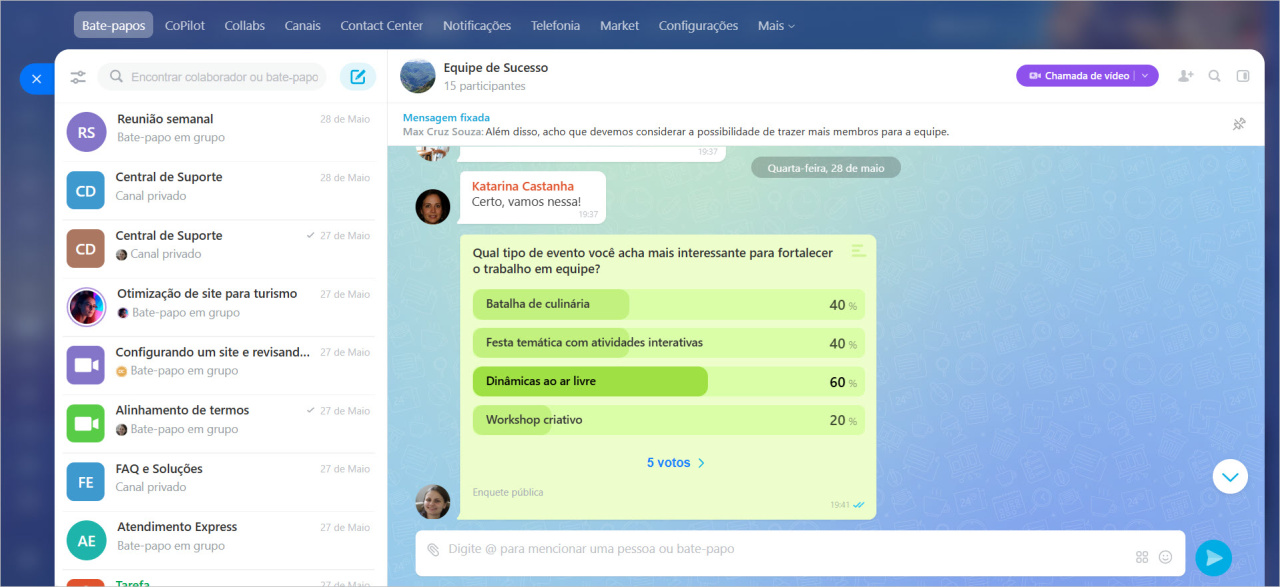1280x587 pixels.
Task: Jump to latest messages with down arrow button
Action: [1230, 477]
